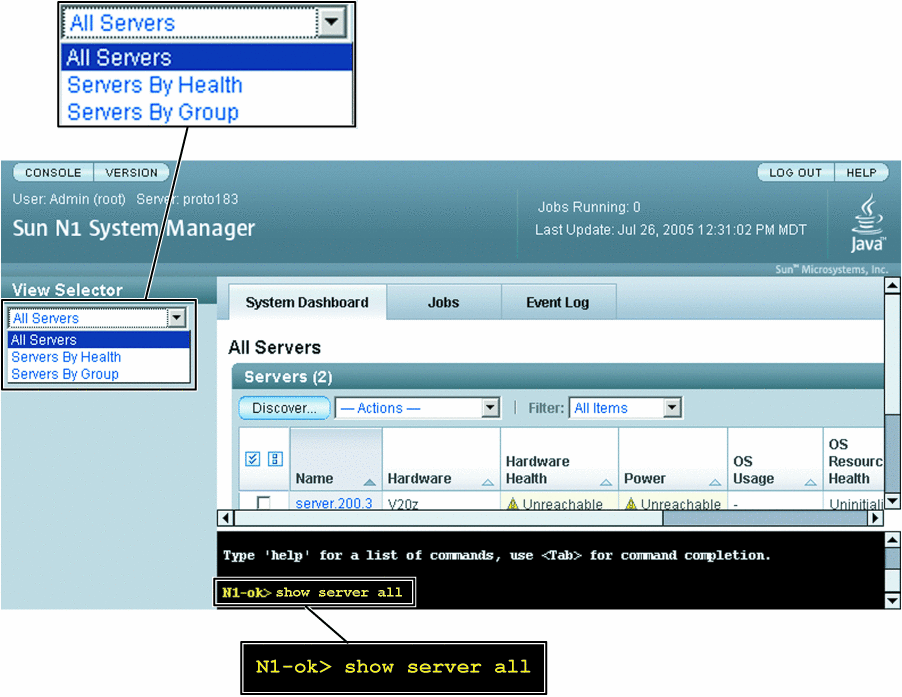902x697 pixels.
Task: Click the Discover... button
Action: [x=284, y=408]
